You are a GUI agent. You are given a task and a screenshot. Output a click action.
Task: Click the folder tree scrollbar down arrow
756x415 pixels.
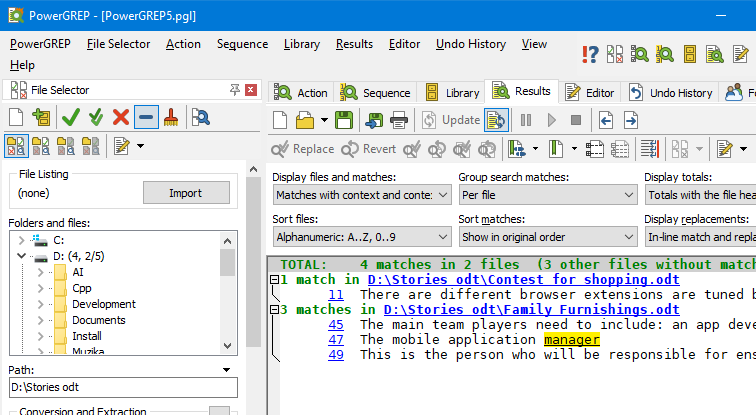tap(228, 346)
